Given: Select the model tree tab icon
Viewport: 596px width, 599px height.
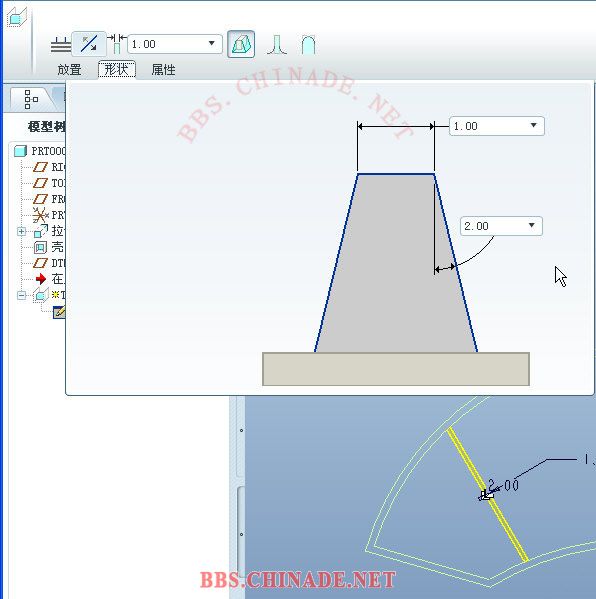Looking at the screenshot, I should [30, 99].
